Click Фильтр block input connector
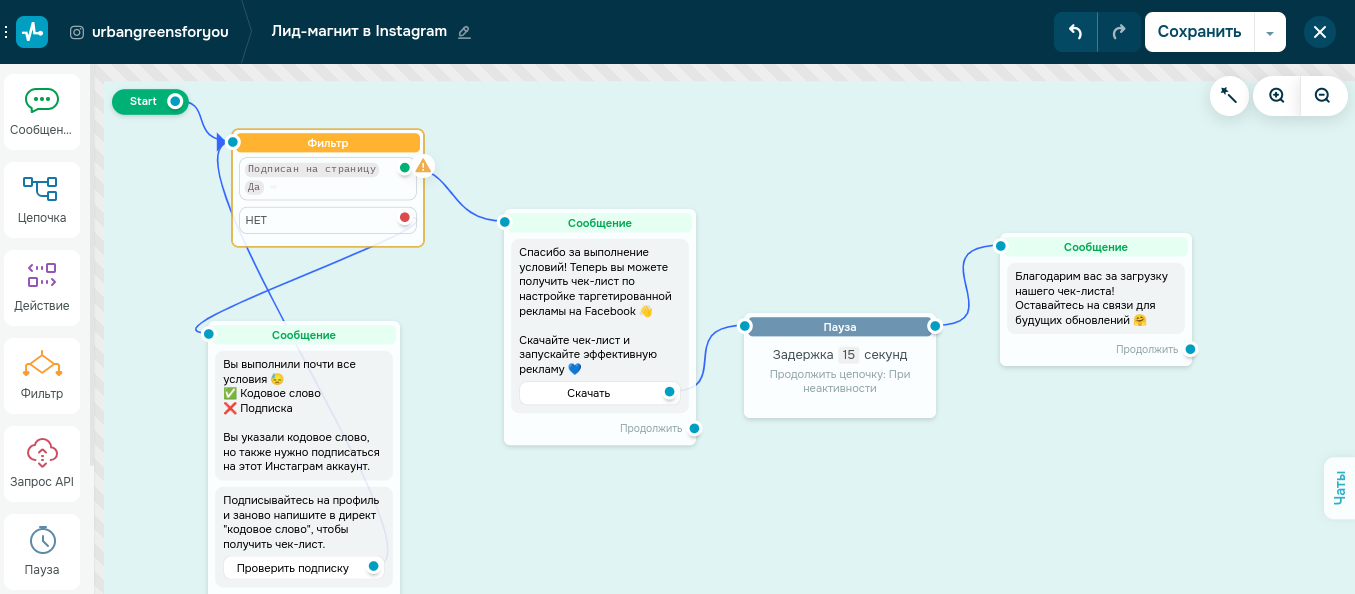The image size is (1355, 594). [x=233, y=142]
